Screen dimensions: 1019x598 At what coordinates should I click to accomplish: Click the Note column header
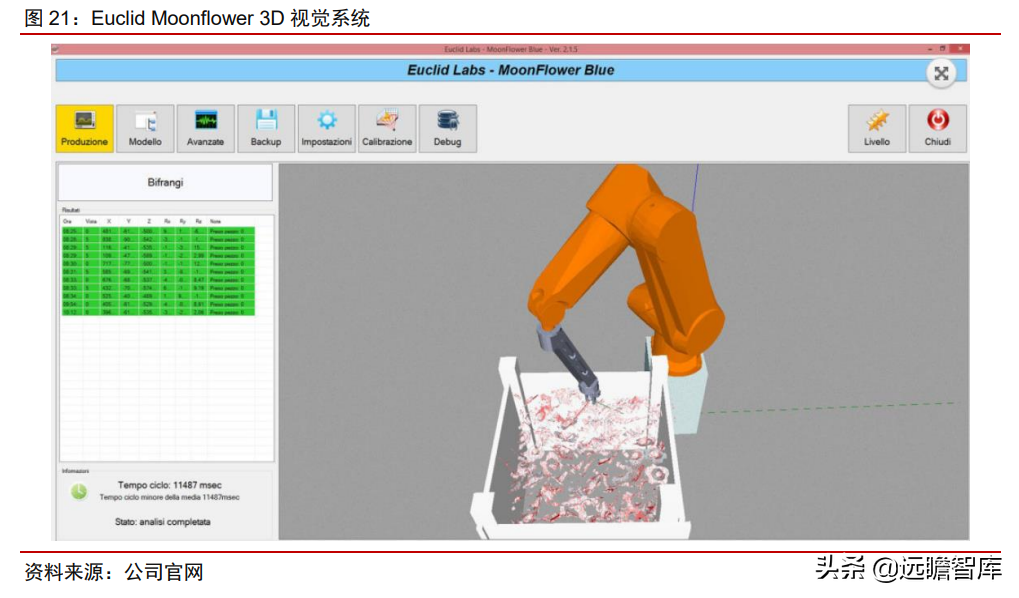(215, 222)
